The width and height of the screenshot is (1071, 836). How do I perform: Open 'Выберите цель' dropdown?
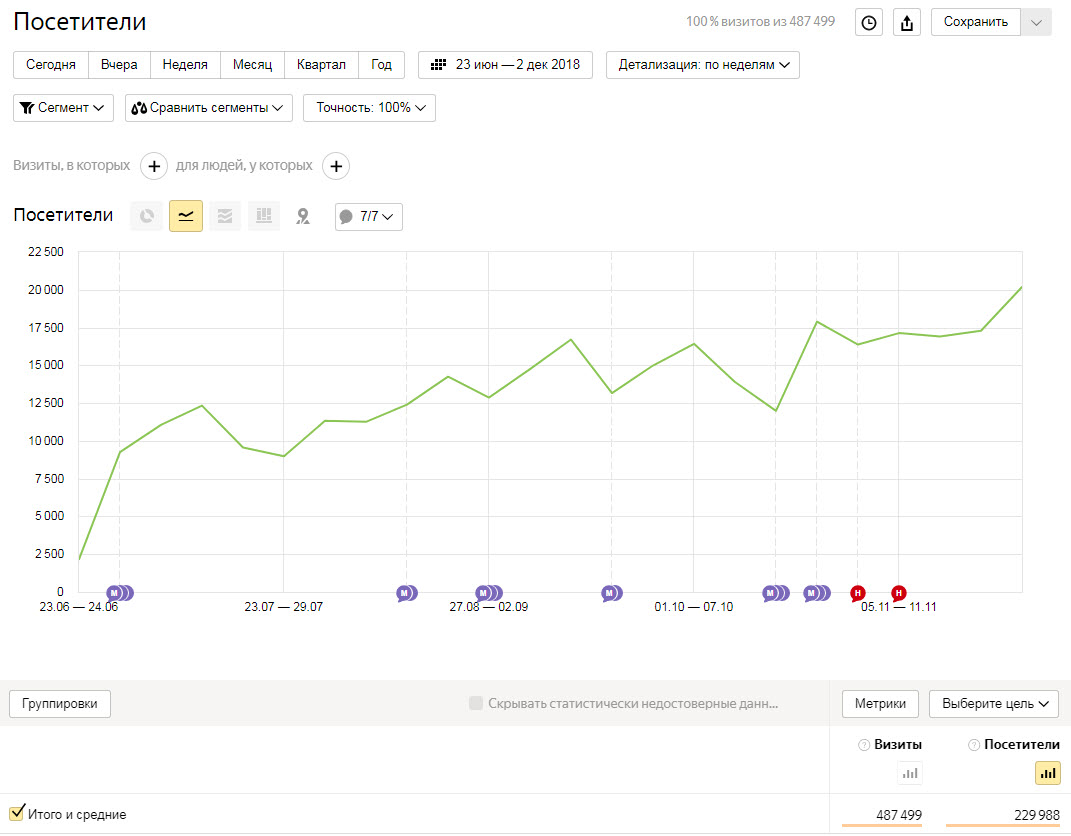click(994, 704)
